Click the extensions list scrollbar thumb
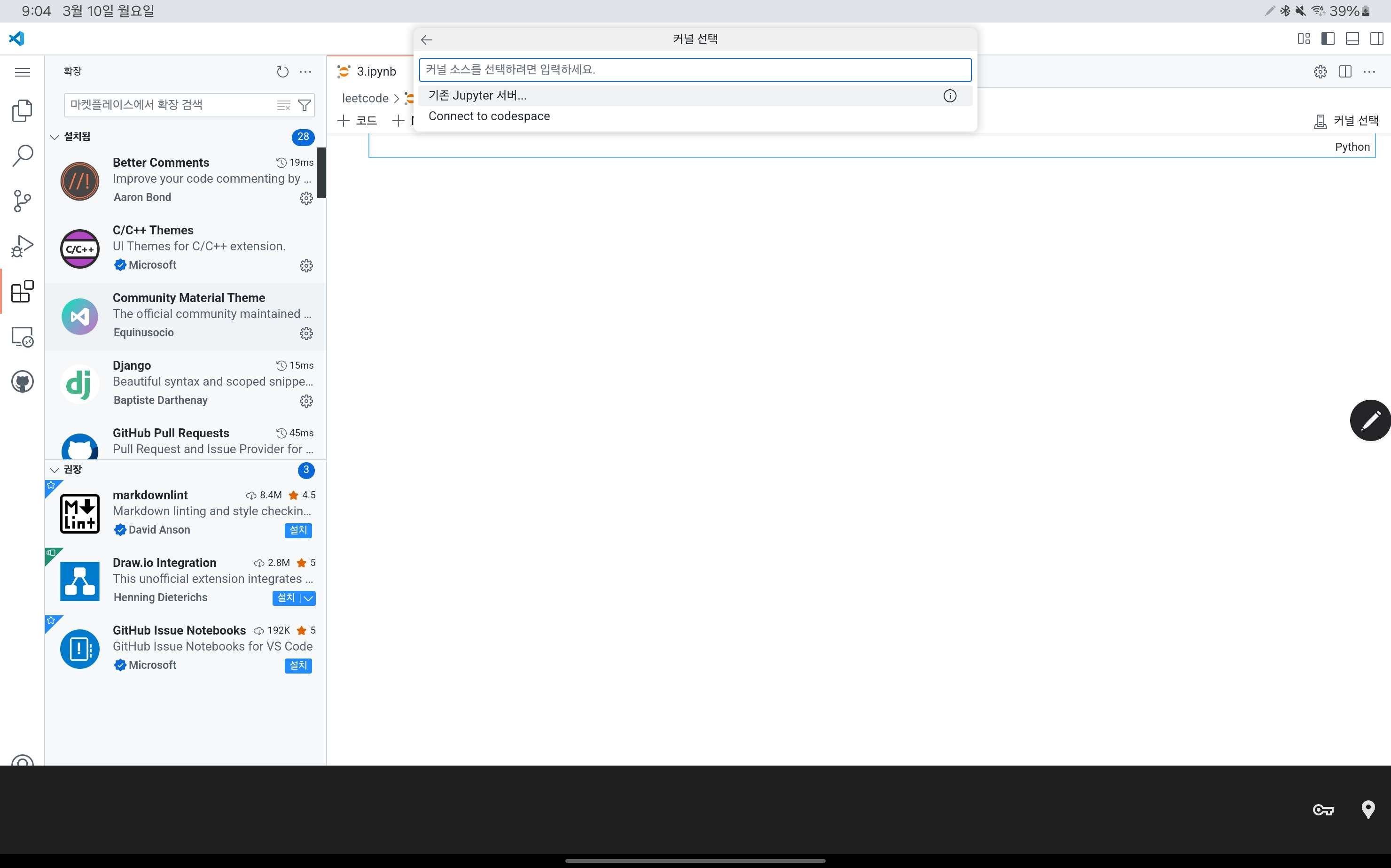The image size is (1391, 868). coord(321,173)
